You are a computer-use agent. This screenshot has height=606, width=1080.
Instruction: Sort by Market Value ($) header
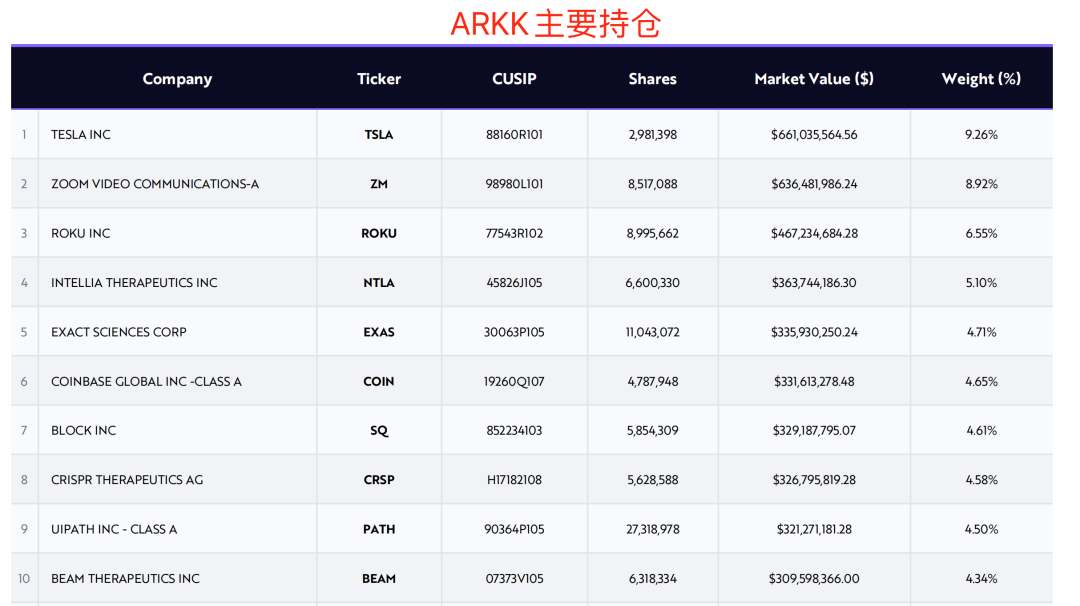(814, 79)
